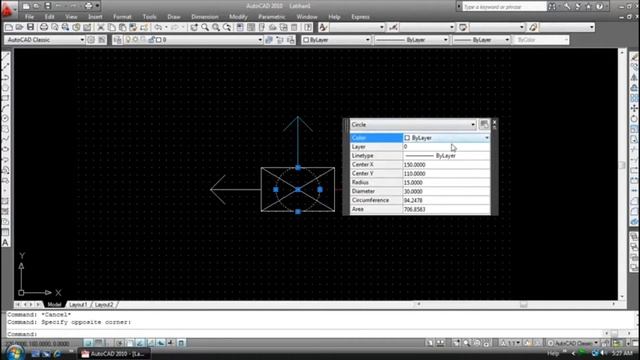The width and height of the screenshot is (640, 360).
Task: Select the Line tool in Draw toolbar
Action: [5, 56]
